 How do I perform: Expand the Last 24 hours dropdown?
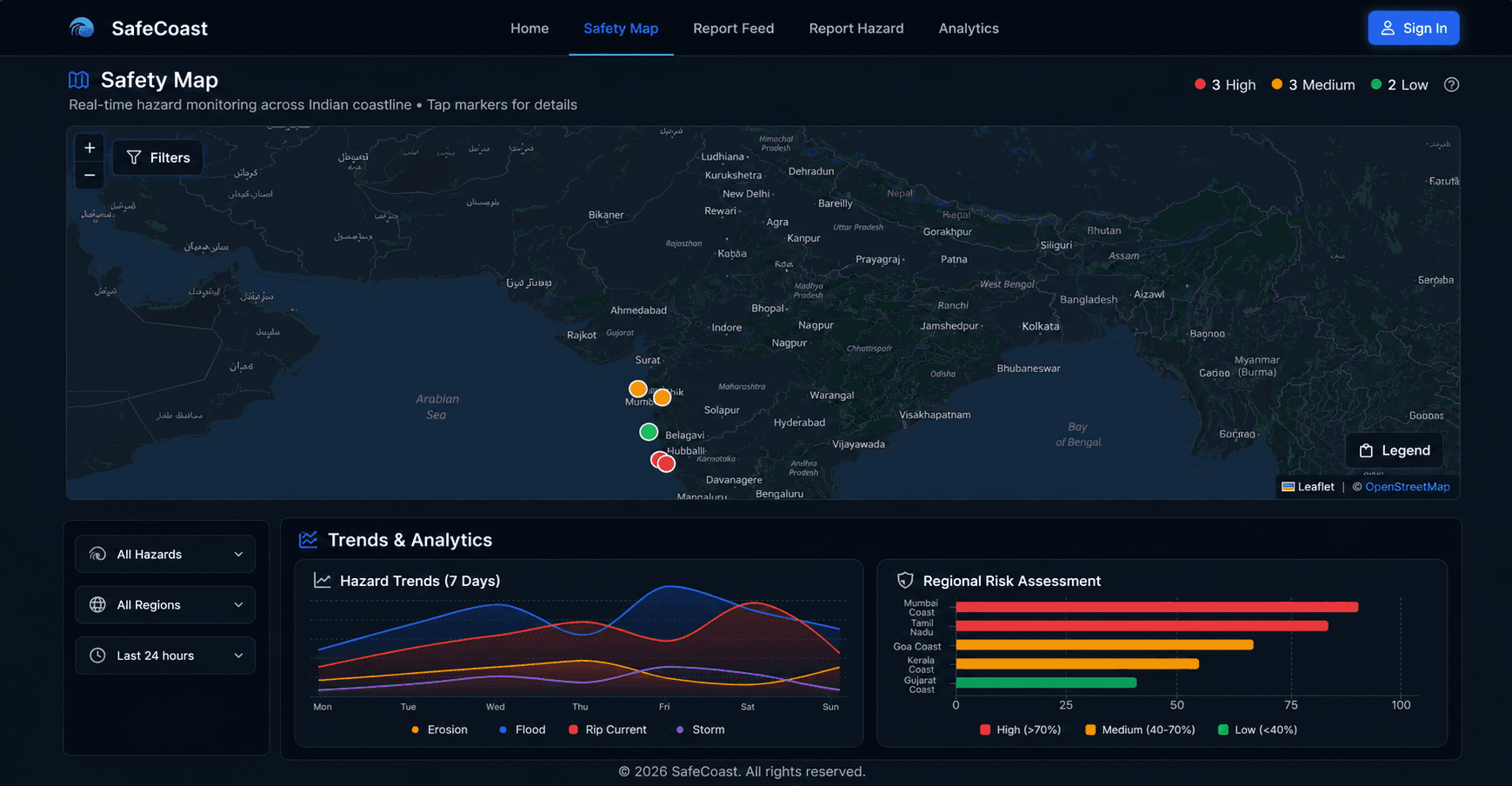165,656
